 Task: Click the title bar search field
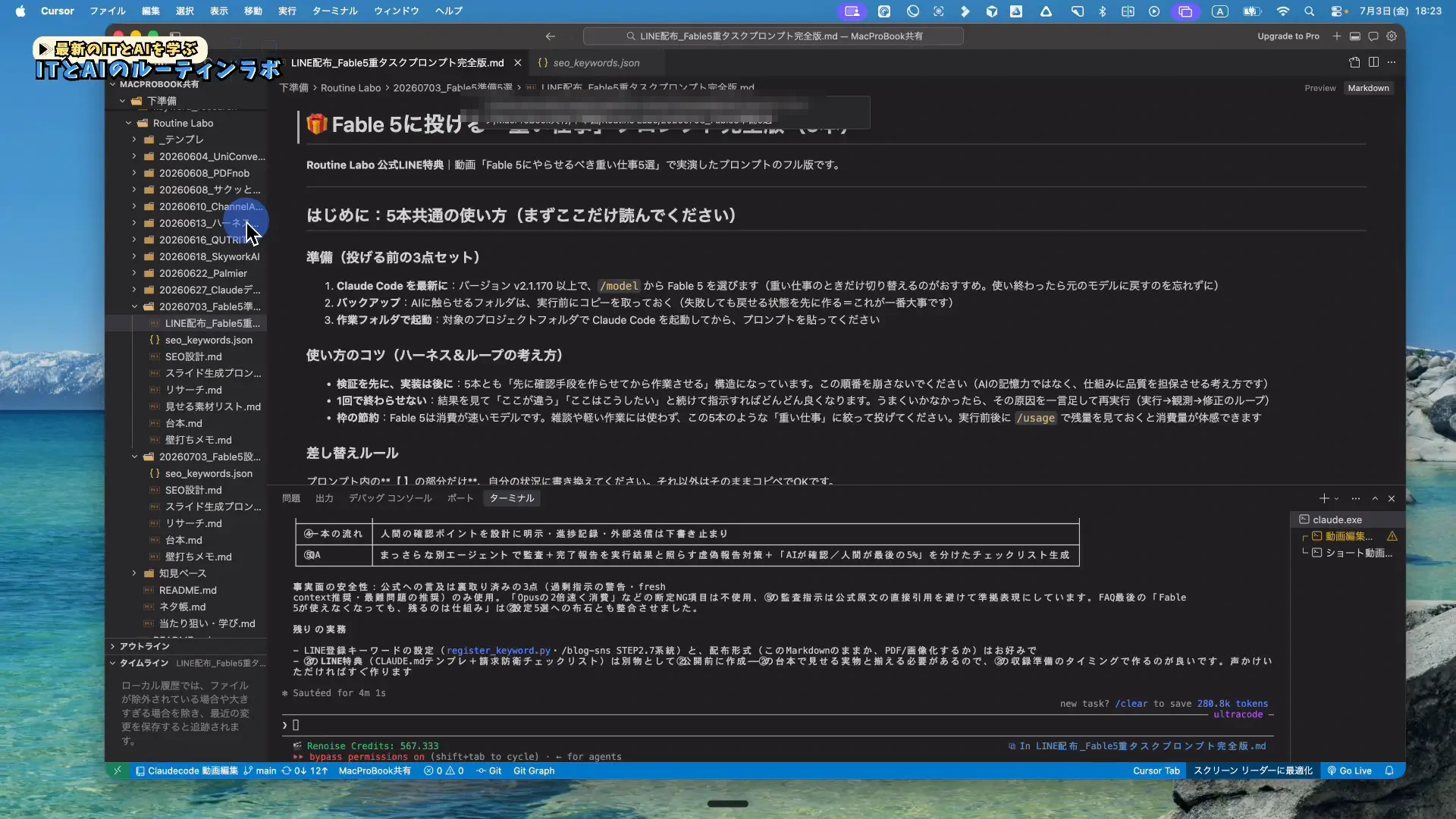pos(773,36)
